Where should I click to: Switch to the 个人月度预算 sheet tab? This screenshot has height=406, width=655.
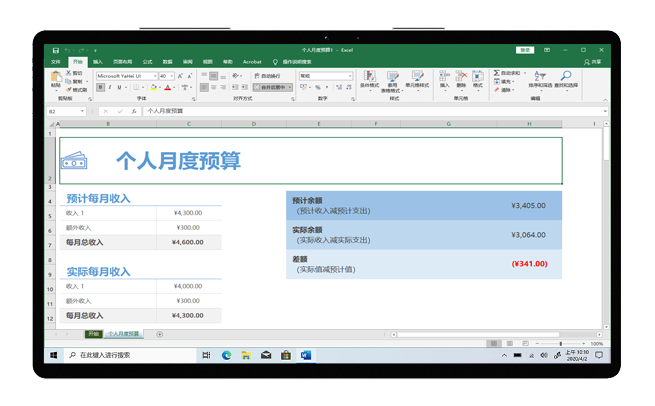[x=124, y=334]
